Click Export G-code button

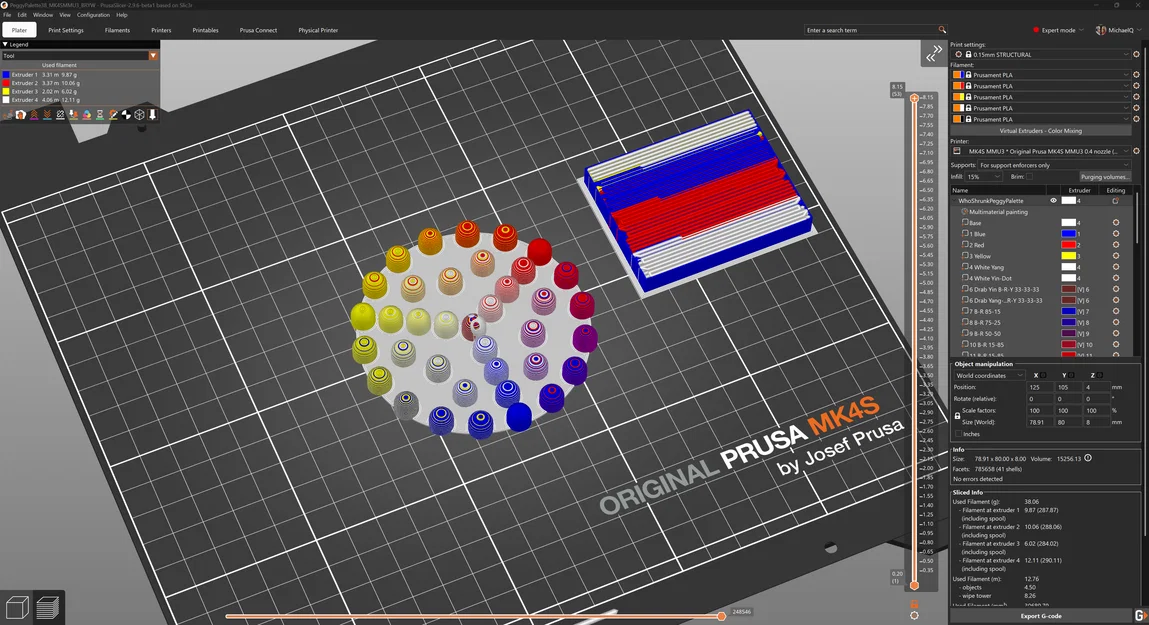1041,615
